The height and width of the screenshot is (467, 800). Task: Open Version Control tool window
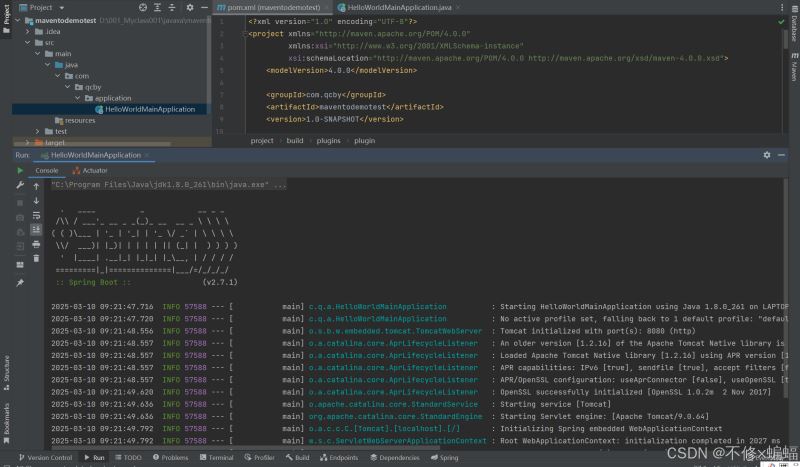coord(45,457)
